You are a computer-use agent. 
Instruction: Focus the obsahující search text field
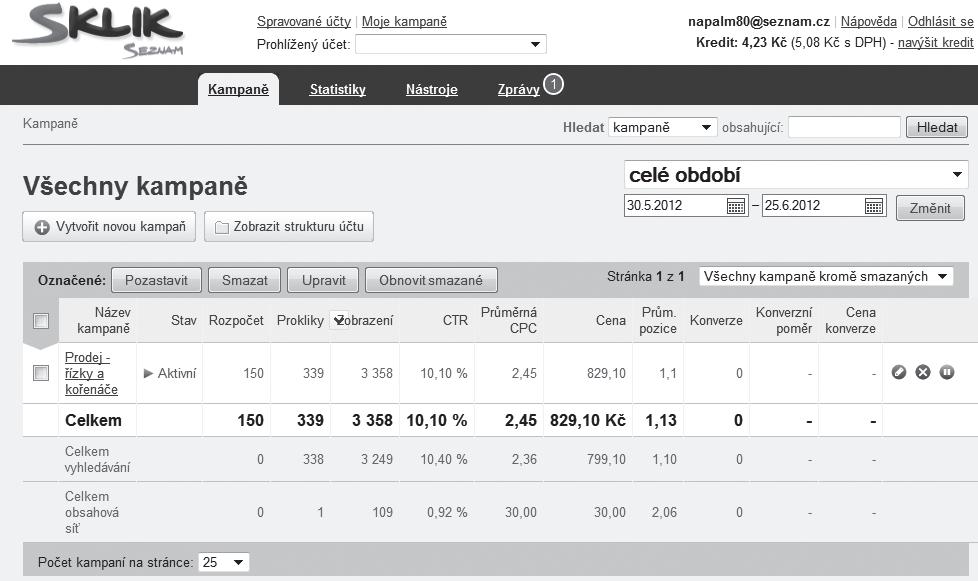pyautogui.click(x=844, y=127)
